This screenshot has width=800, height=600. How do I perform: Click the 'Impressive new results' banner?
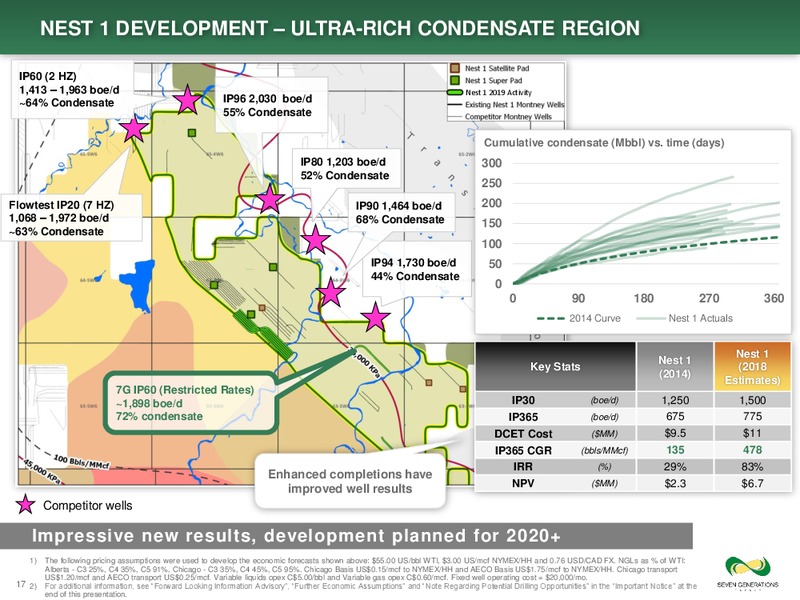click(x=346, y=536)
